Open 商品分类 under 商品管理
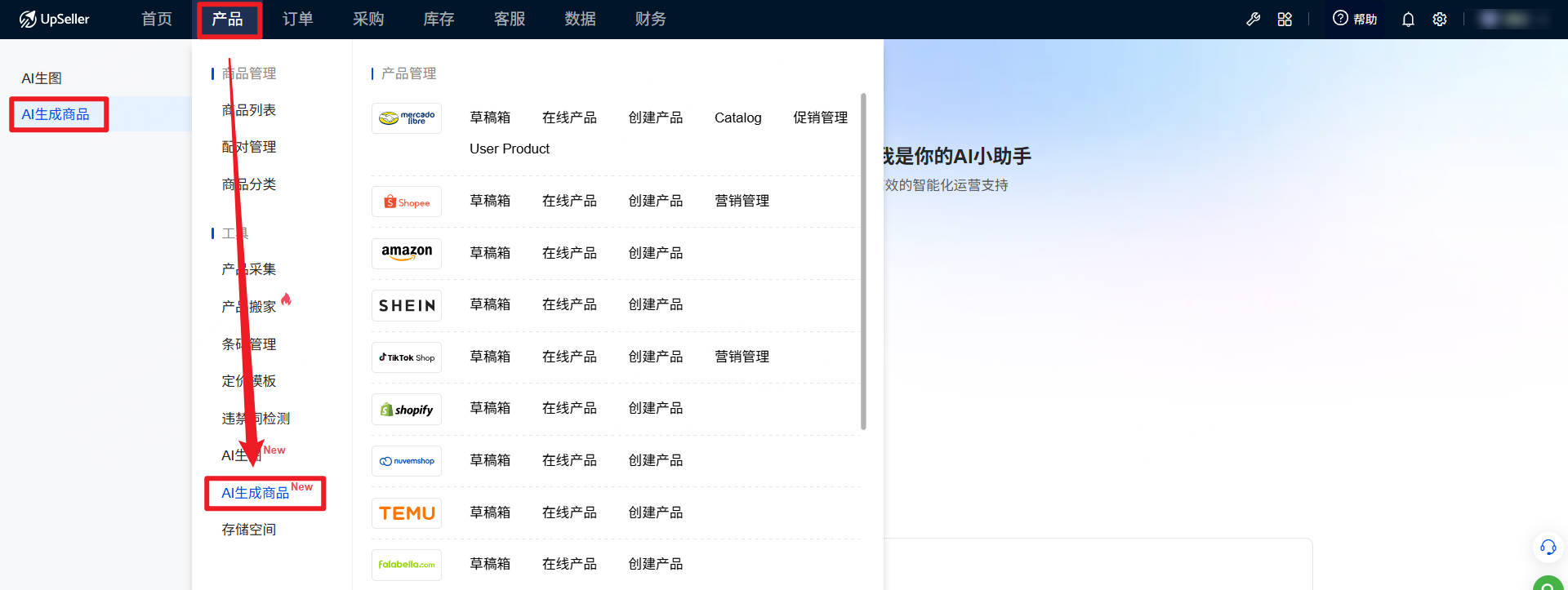The height and width of the screenshot is (590, 1568). (x=249, y=184)
